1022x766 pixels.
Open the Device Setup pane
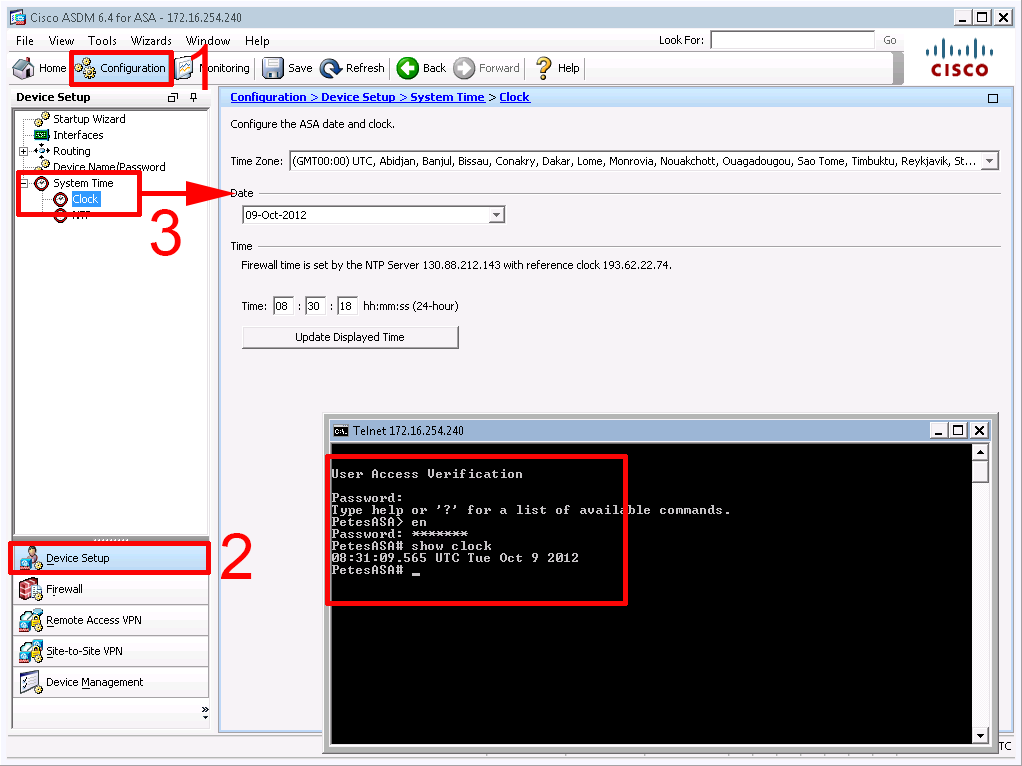pyautogui.click(x=110, y=558)
